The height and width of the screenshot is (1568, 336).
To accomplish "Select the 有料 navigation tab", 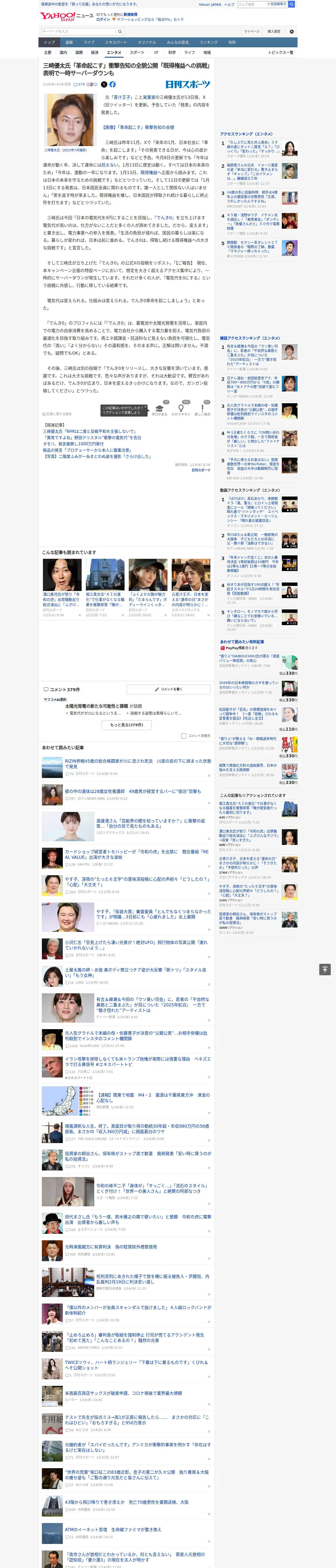I will [x=232, y=43].
